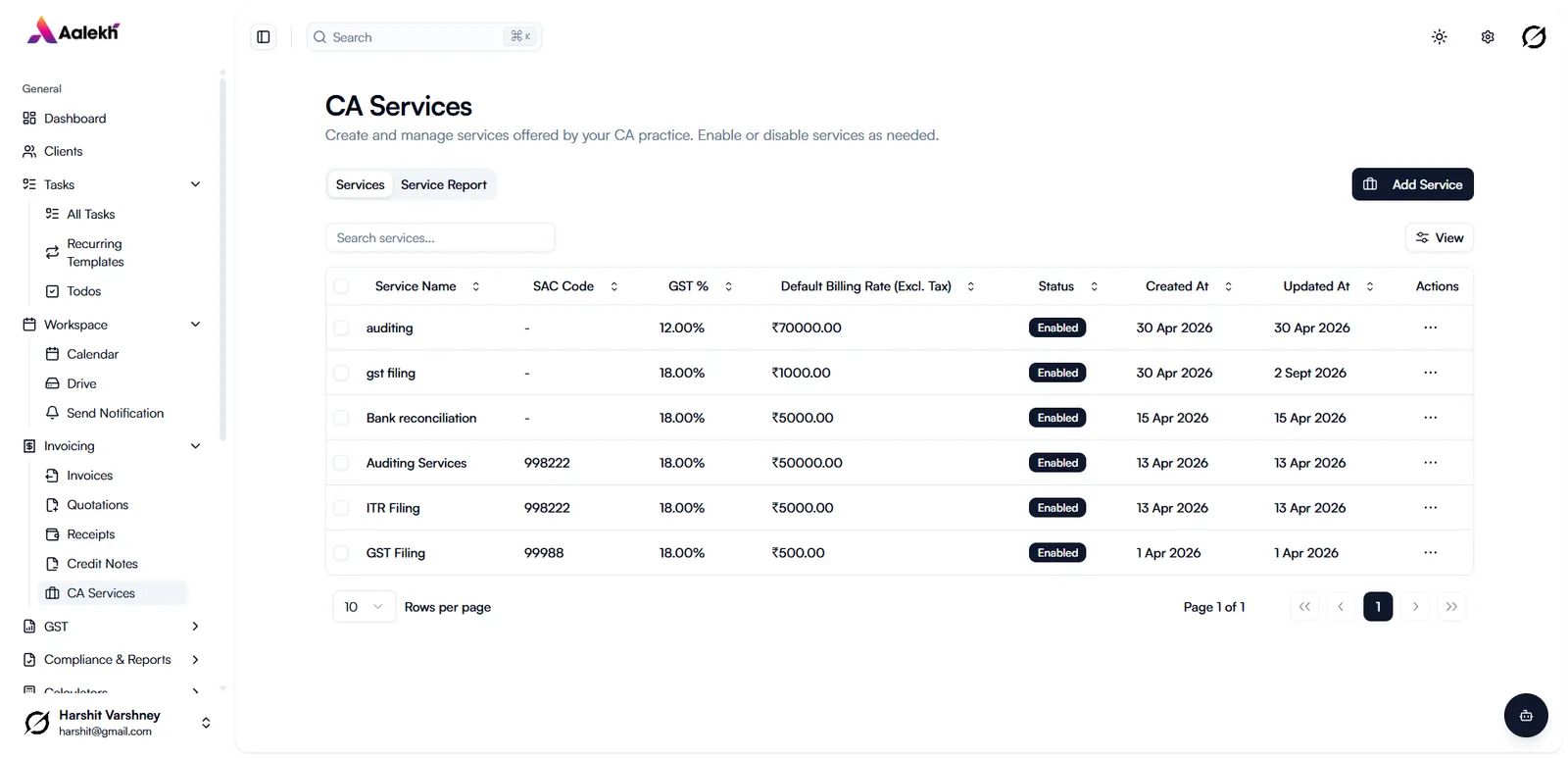The height and width of the screenshot is (758, 1568).
Task: Open the profile avatar at top right
Action: [x=1534, y=37]
